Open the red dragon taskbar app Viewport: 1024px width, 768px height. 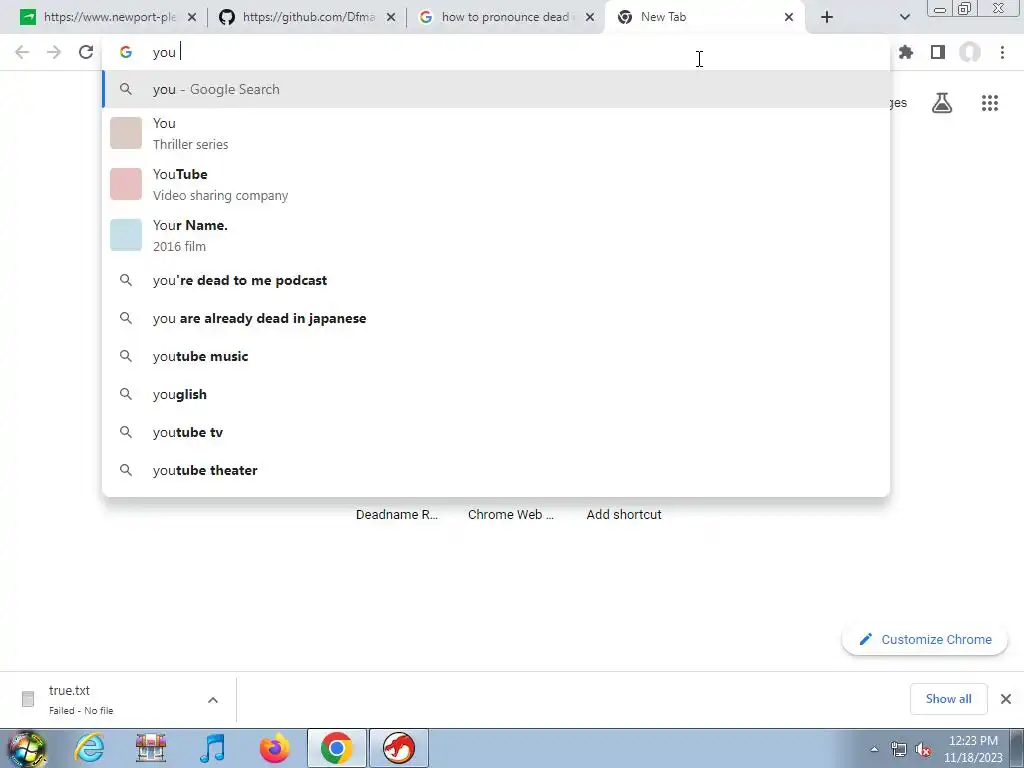click(x=399, y=748)
